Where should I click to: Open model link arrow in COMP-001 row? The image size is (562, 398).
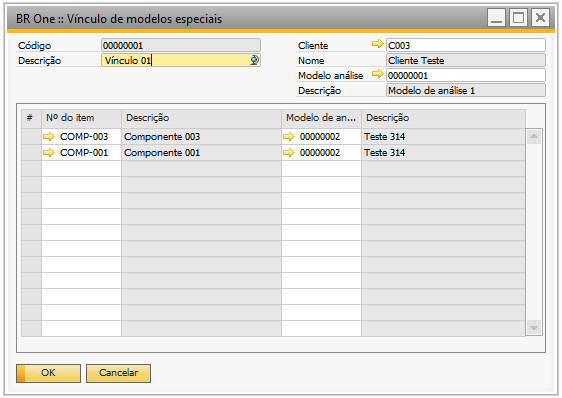(289, 153)
